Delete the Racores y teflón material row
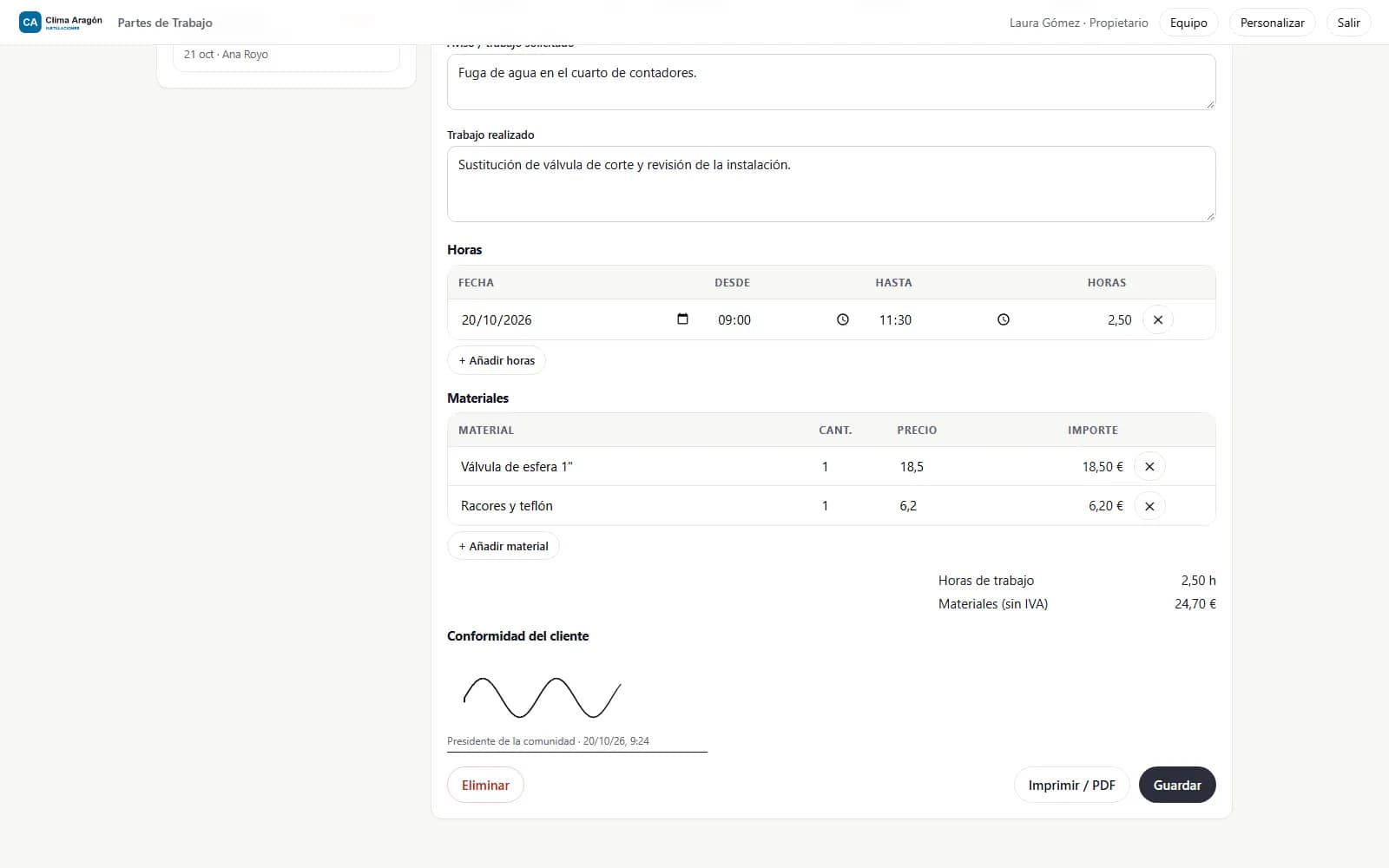1389x868 pixels. [x=1149, y=506]
